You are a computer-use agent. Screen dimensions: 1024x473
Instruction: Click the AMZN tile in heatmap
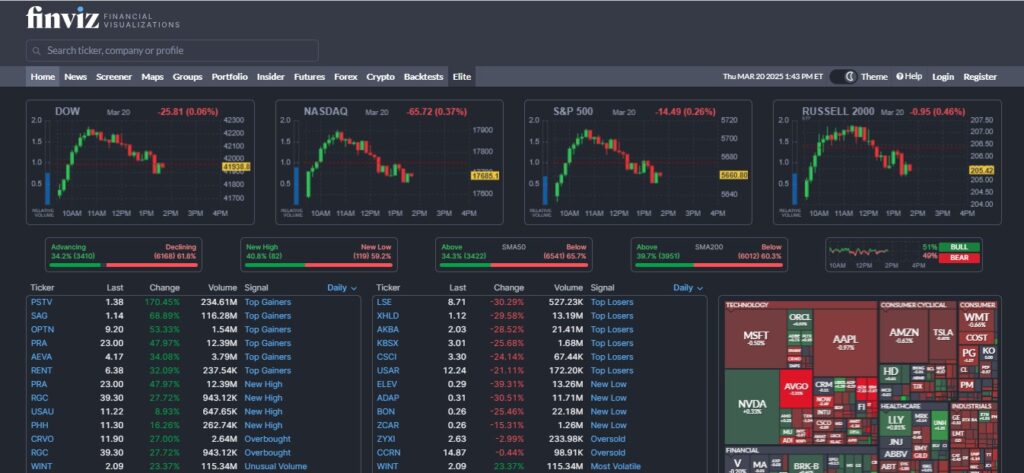pyautogui.click(x=904, y=335)
